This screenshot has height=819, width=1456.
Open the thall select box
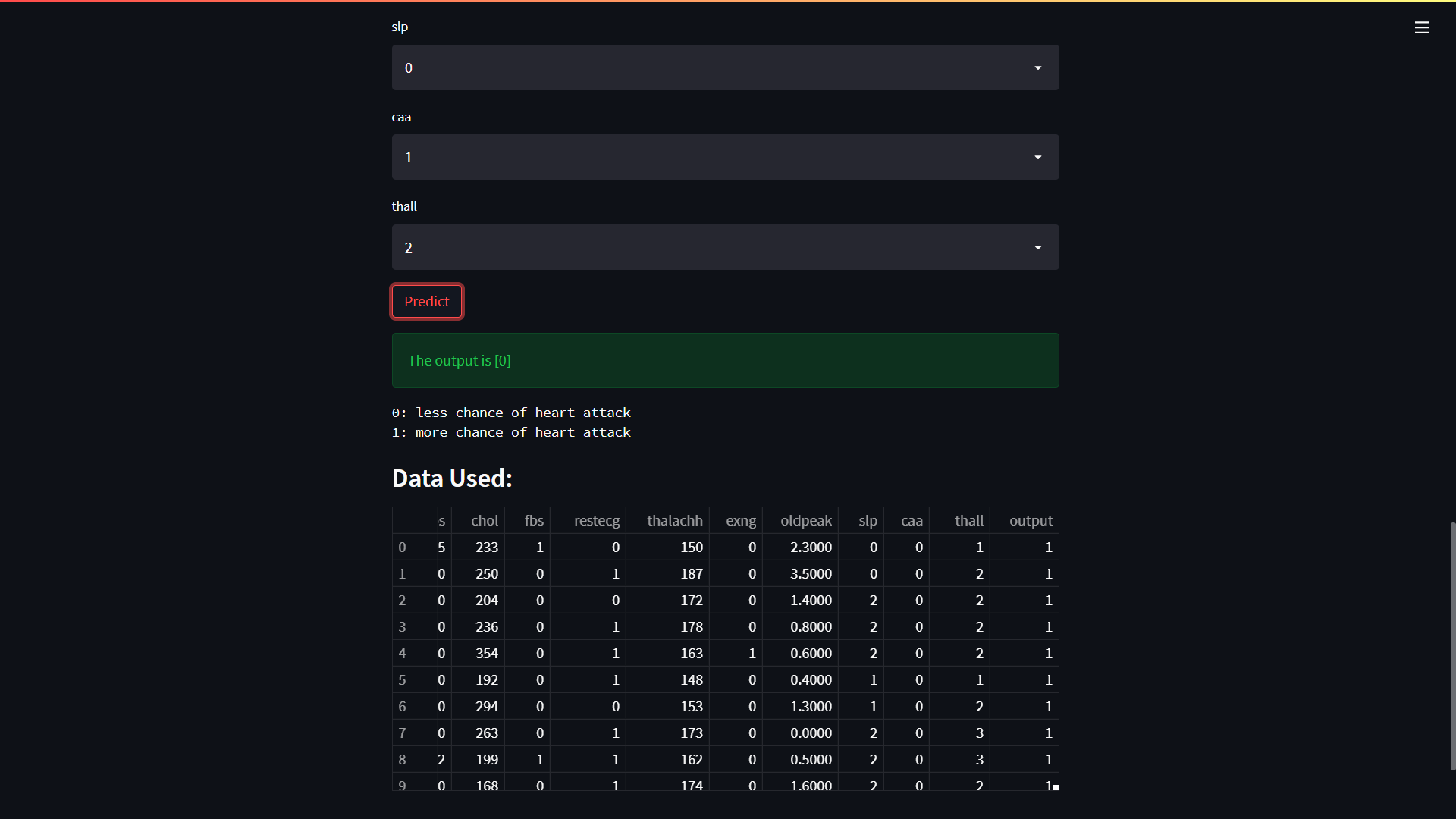pyautogui.click(x=713, y=248)
